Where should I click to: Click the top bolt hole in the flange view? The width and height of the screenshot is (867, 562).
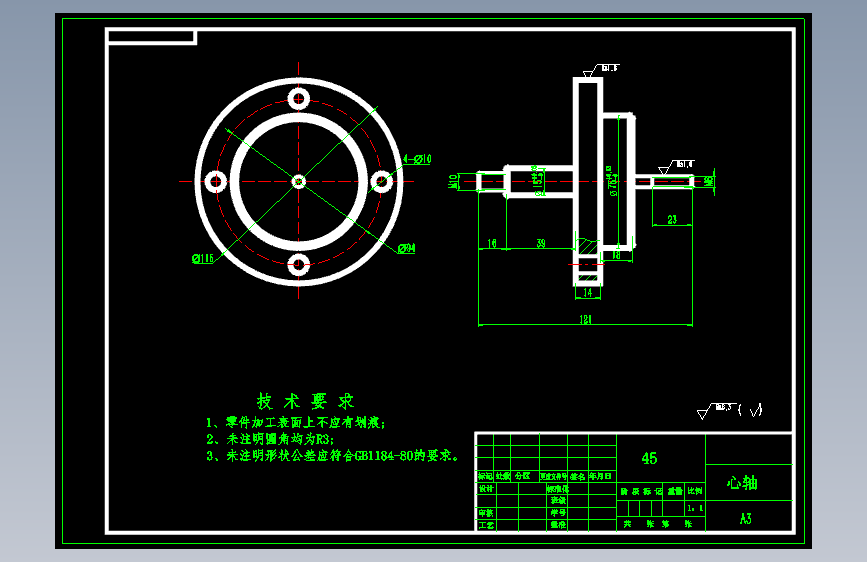(x=299, y=99)
